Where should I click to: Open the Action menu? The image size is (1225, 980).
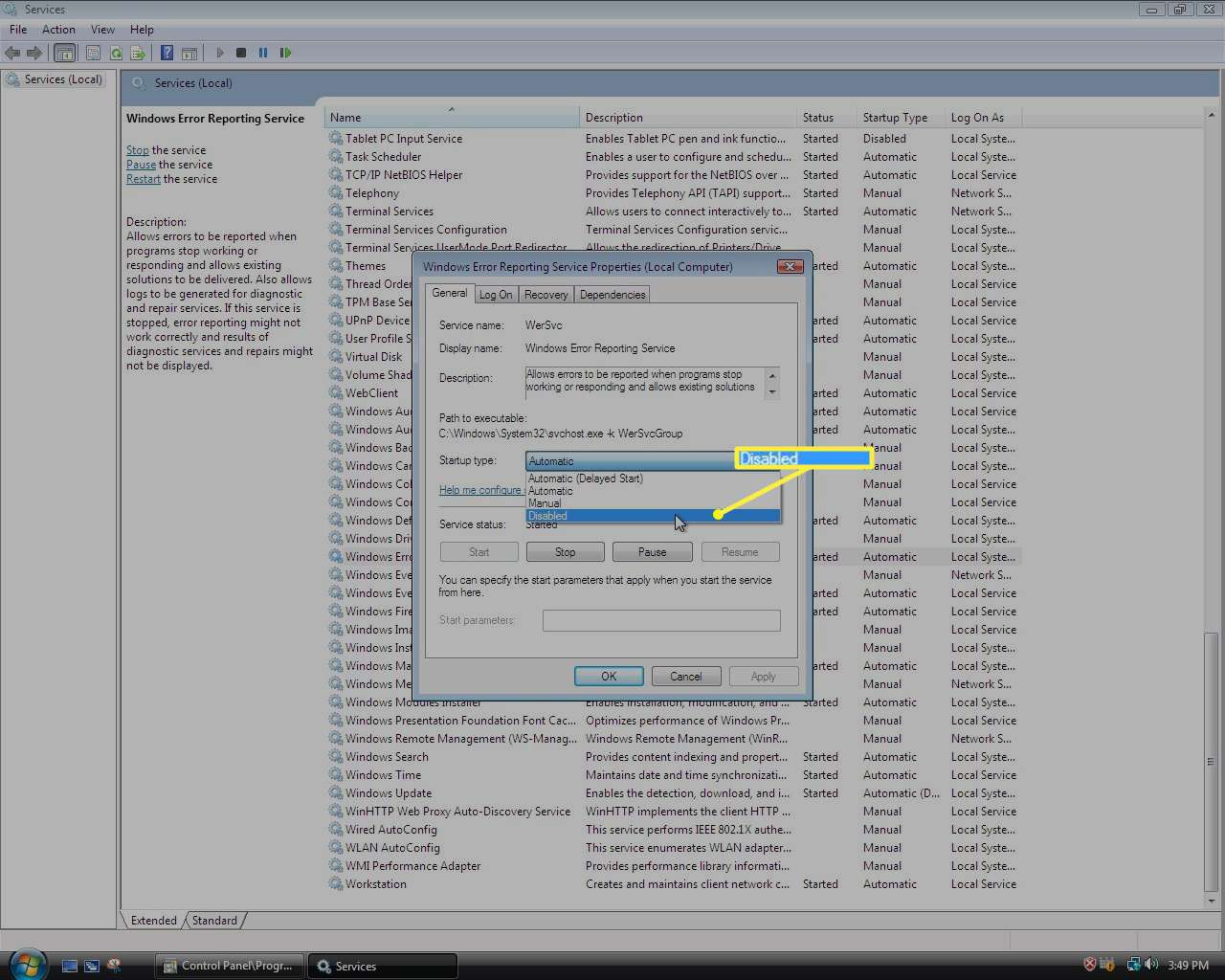point(58,30)
